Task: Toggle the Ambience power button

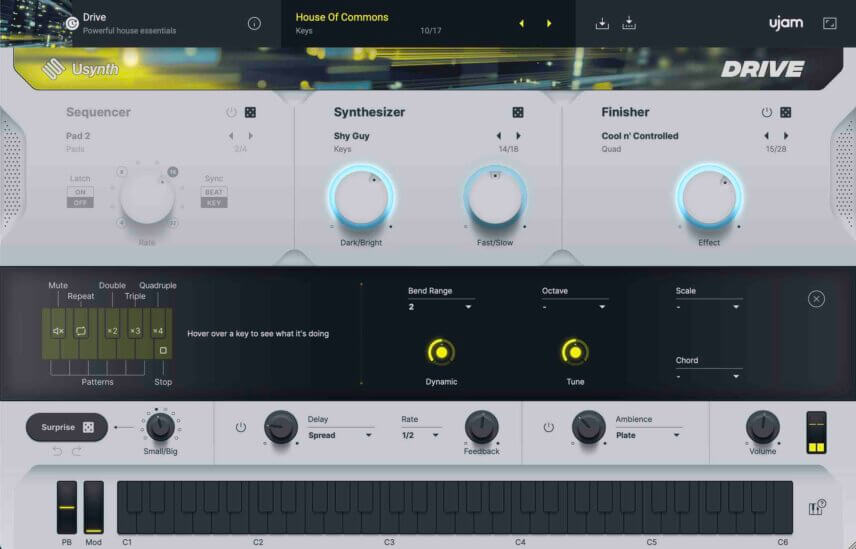Action: [x=549, y=427]
